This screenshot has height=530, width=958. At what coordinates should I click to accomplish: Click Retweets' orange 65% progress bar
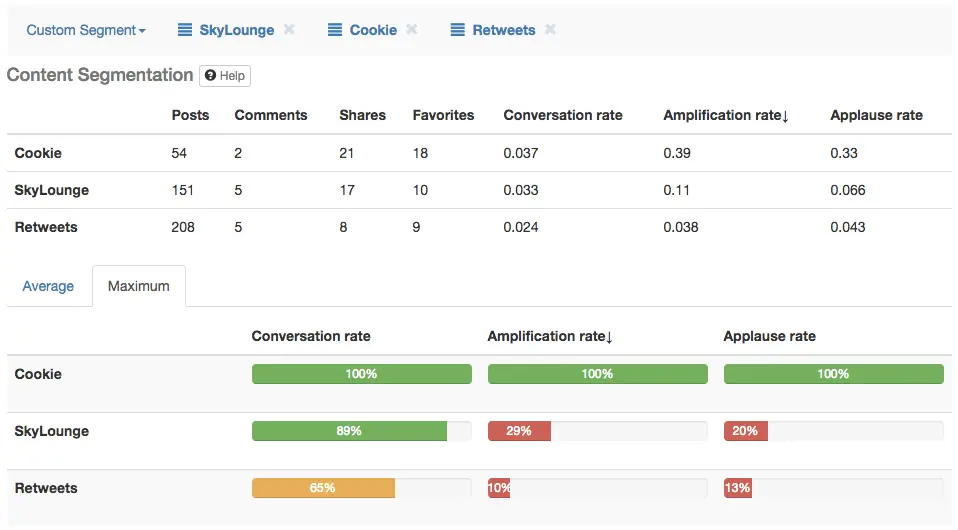pos(323,488)
